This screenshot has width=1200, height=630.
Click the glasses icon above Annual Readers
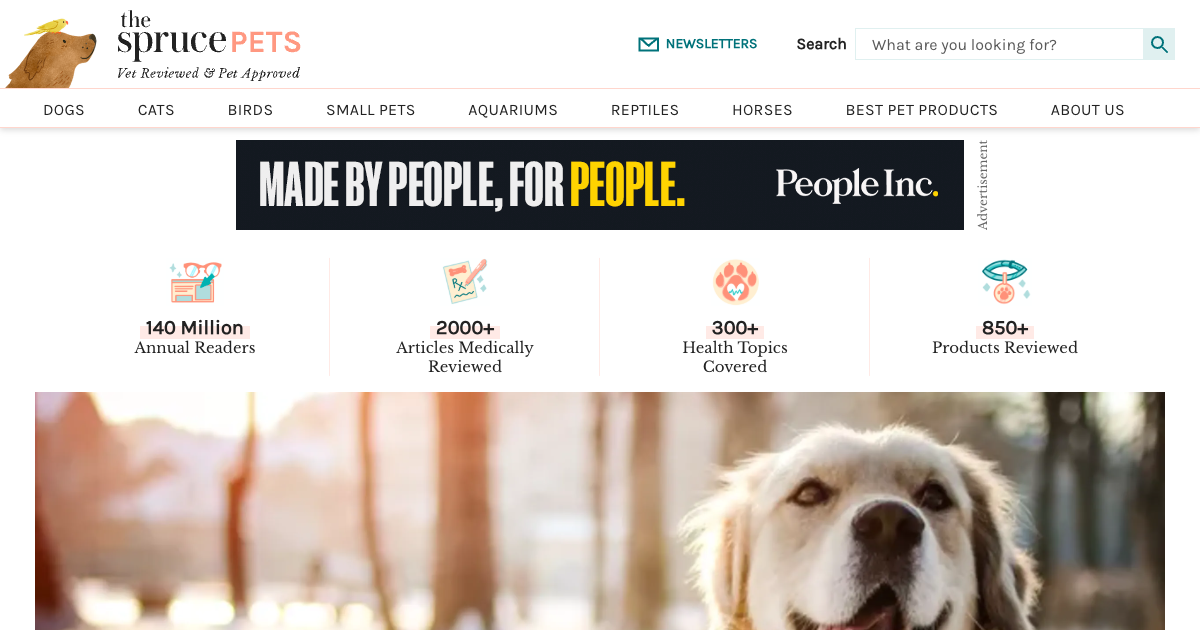click(x=195, y=282)
